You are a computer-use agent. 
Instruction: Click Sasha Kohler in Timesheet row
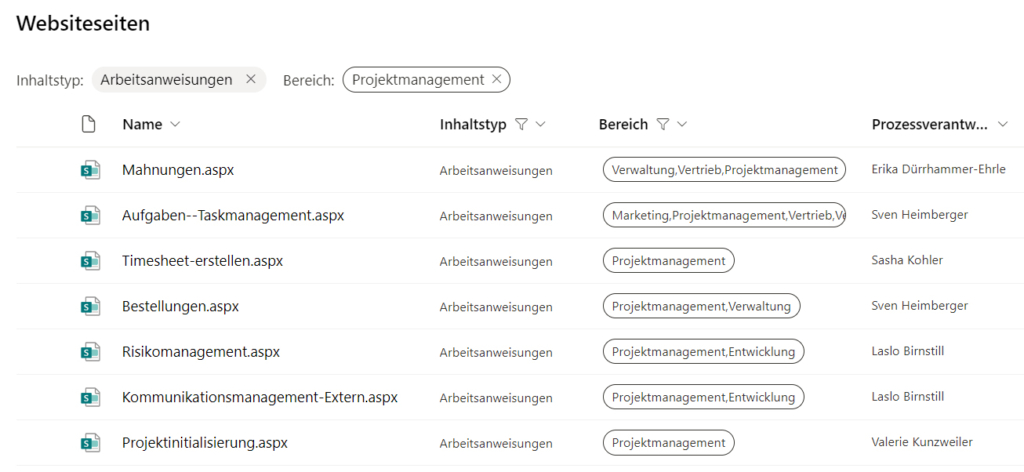click(x=907, y=260)
